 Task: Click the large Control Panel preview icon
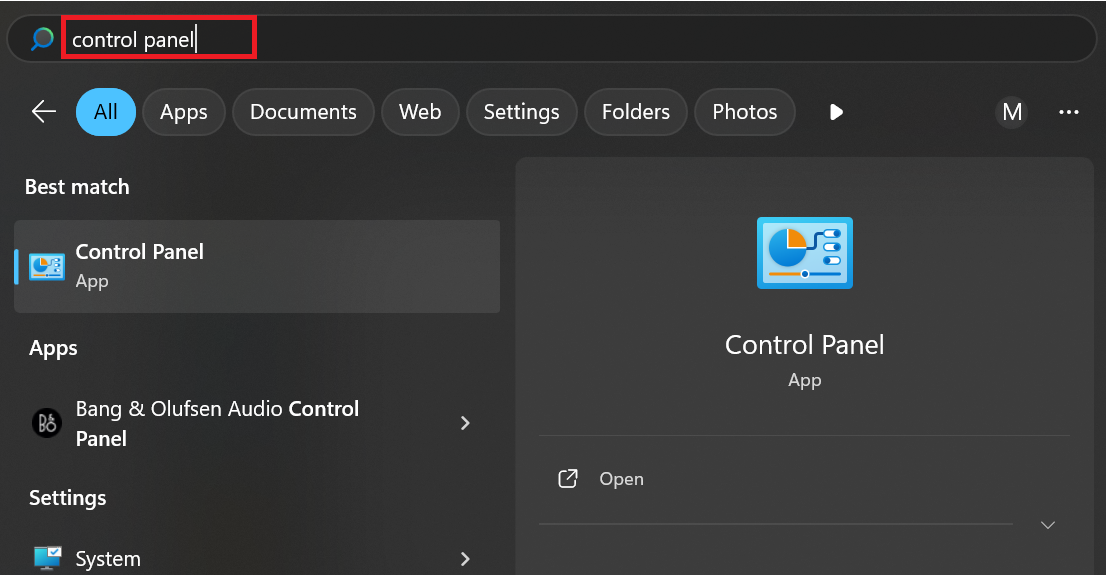(804, 253)
